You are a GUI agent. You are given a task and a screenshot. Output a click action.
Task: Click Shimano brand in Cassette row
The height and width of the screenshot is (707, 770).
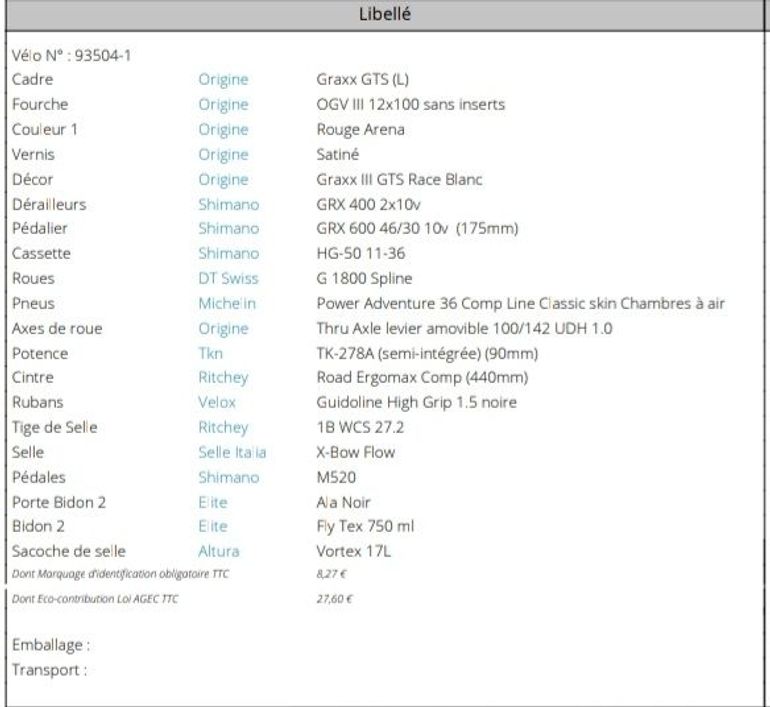(x=228, y=253)
